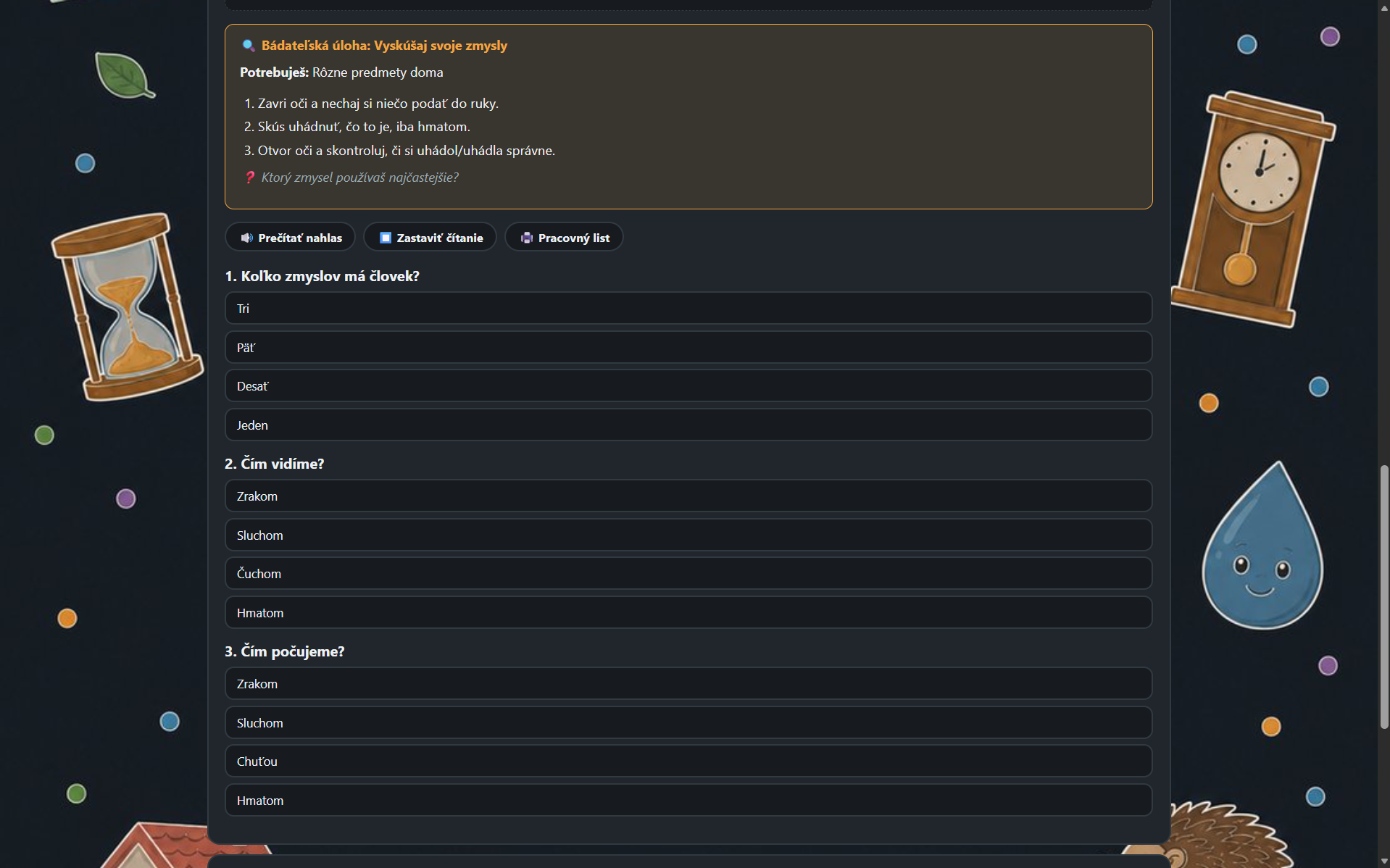Click the smiling water drop illustration
Viewport: 1390px width, 868px height.
pyautogui.click(x=1262, y=546)
